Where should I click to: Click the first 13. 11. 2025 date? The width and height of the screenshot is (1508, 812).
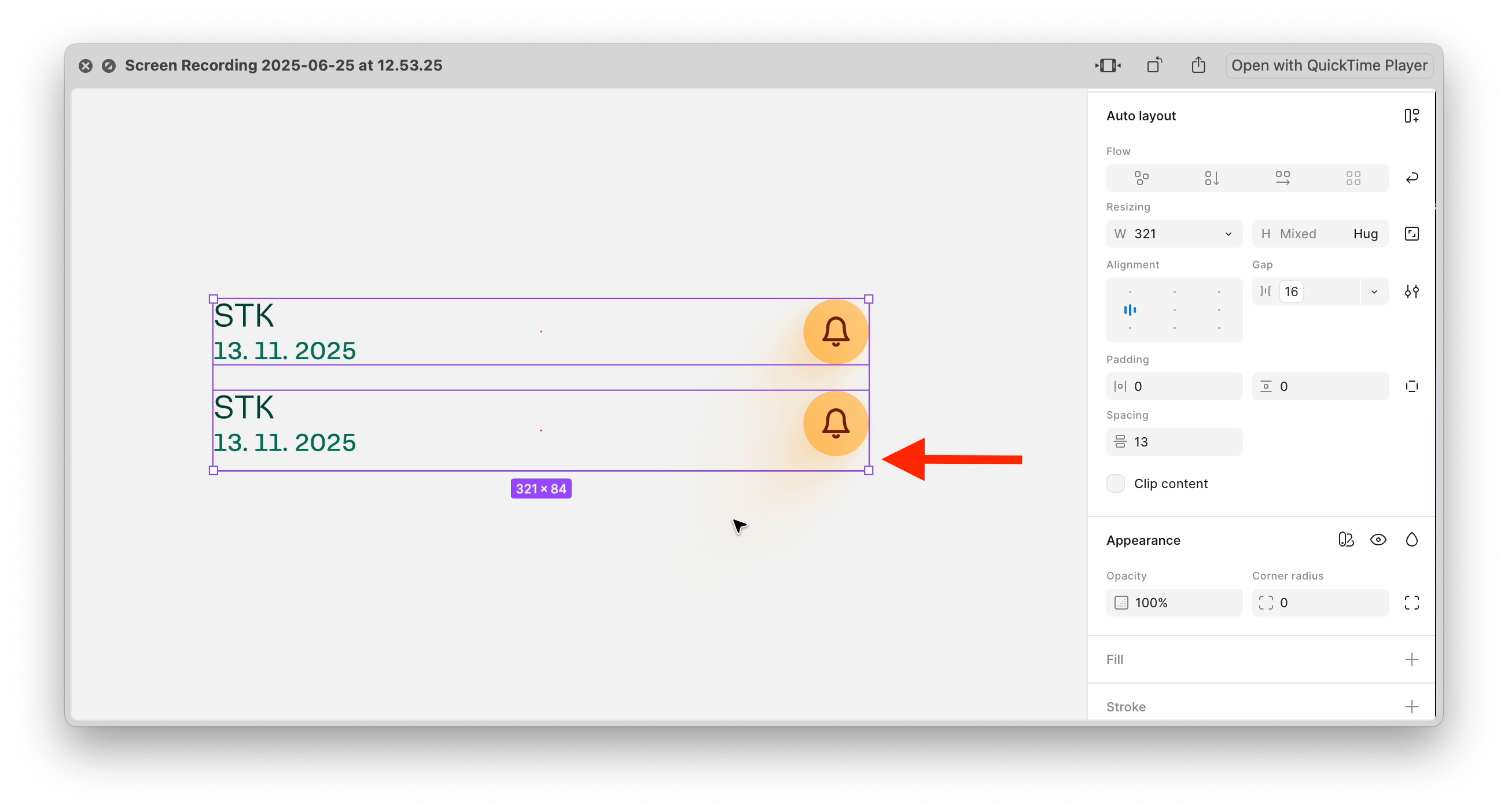[x=285, y=351]
